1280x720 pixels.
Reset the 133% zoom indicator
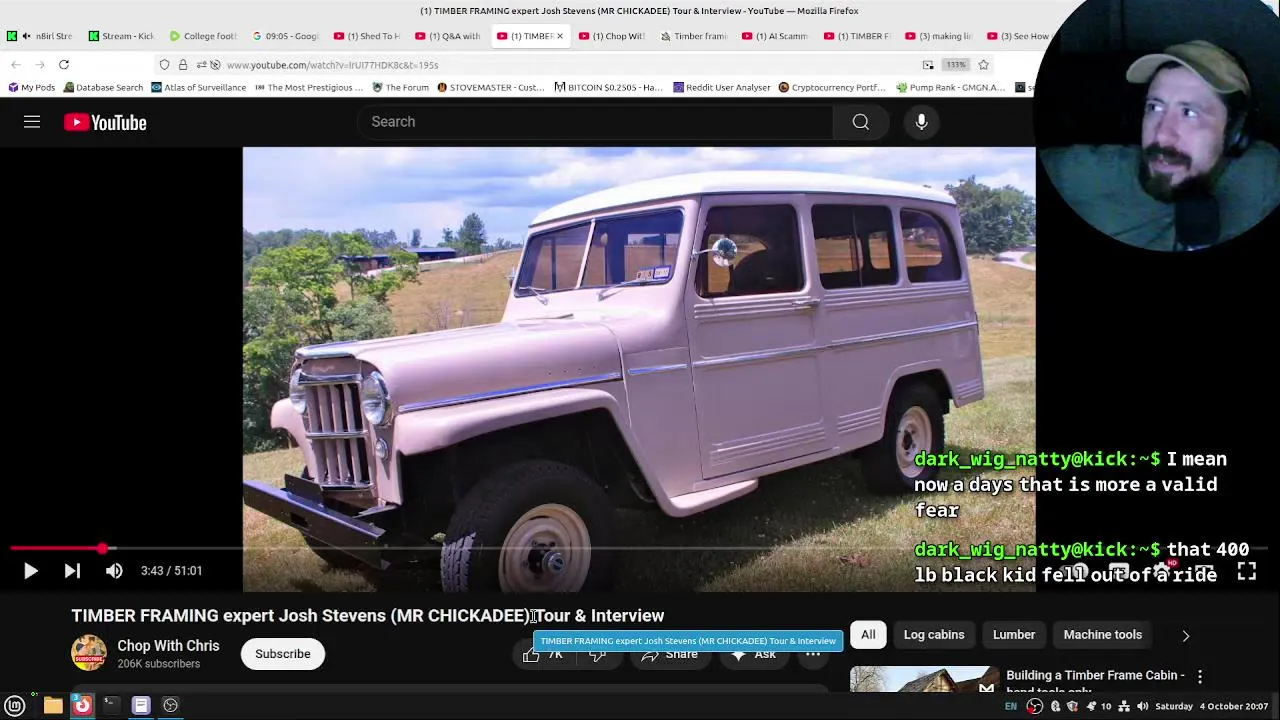tap(956, 65)
